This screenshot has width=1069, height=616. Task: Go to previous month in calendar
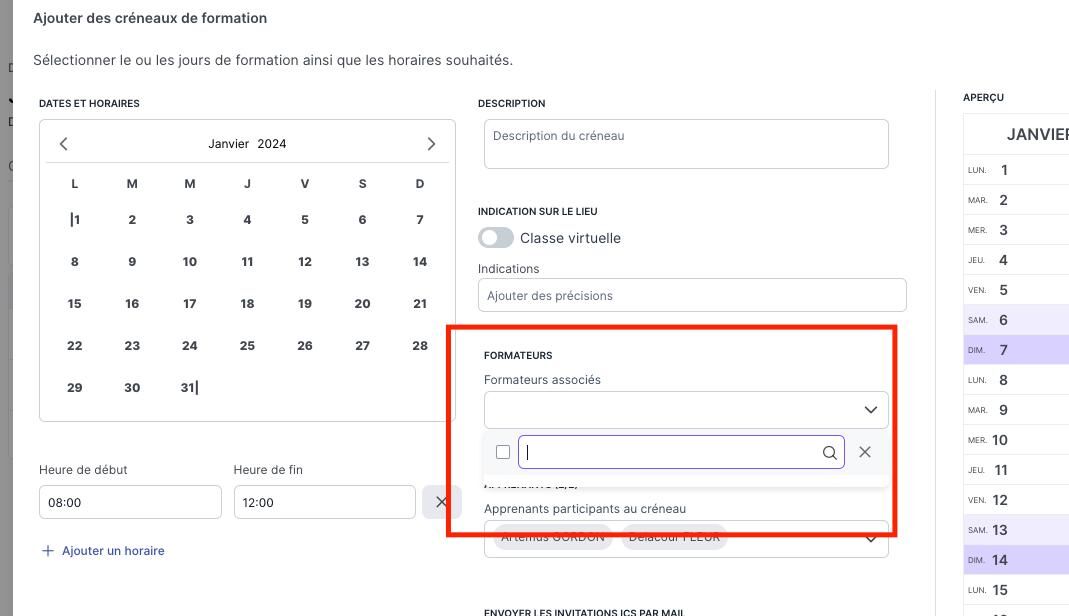tap(64, 144)
